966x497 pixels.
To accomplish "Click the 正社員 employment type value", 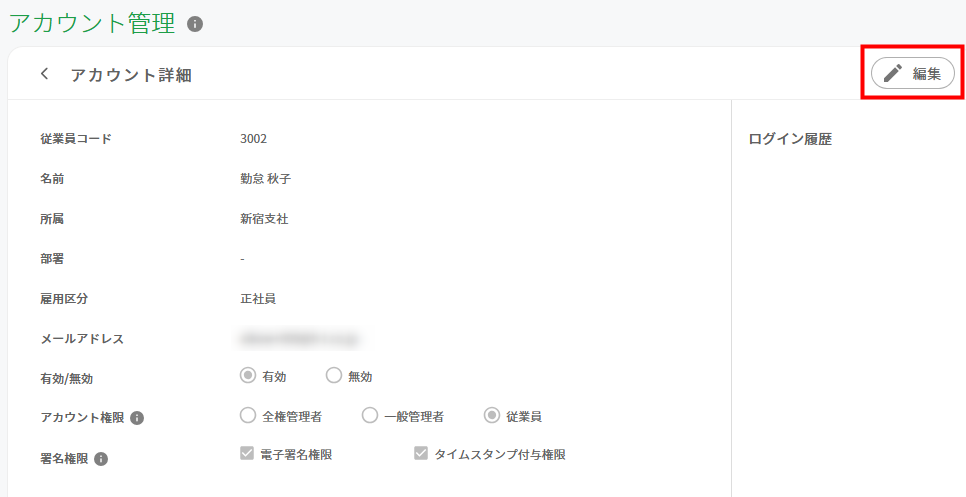I will [x=258, y=299].
